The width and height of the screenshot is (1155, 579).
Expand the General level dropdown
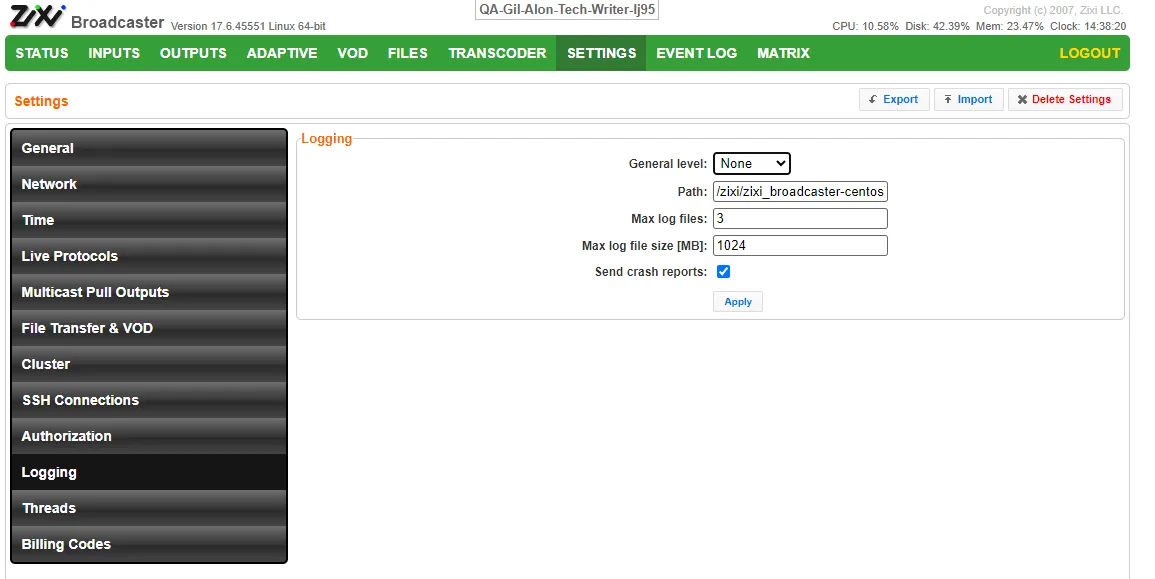coord(751,164)
